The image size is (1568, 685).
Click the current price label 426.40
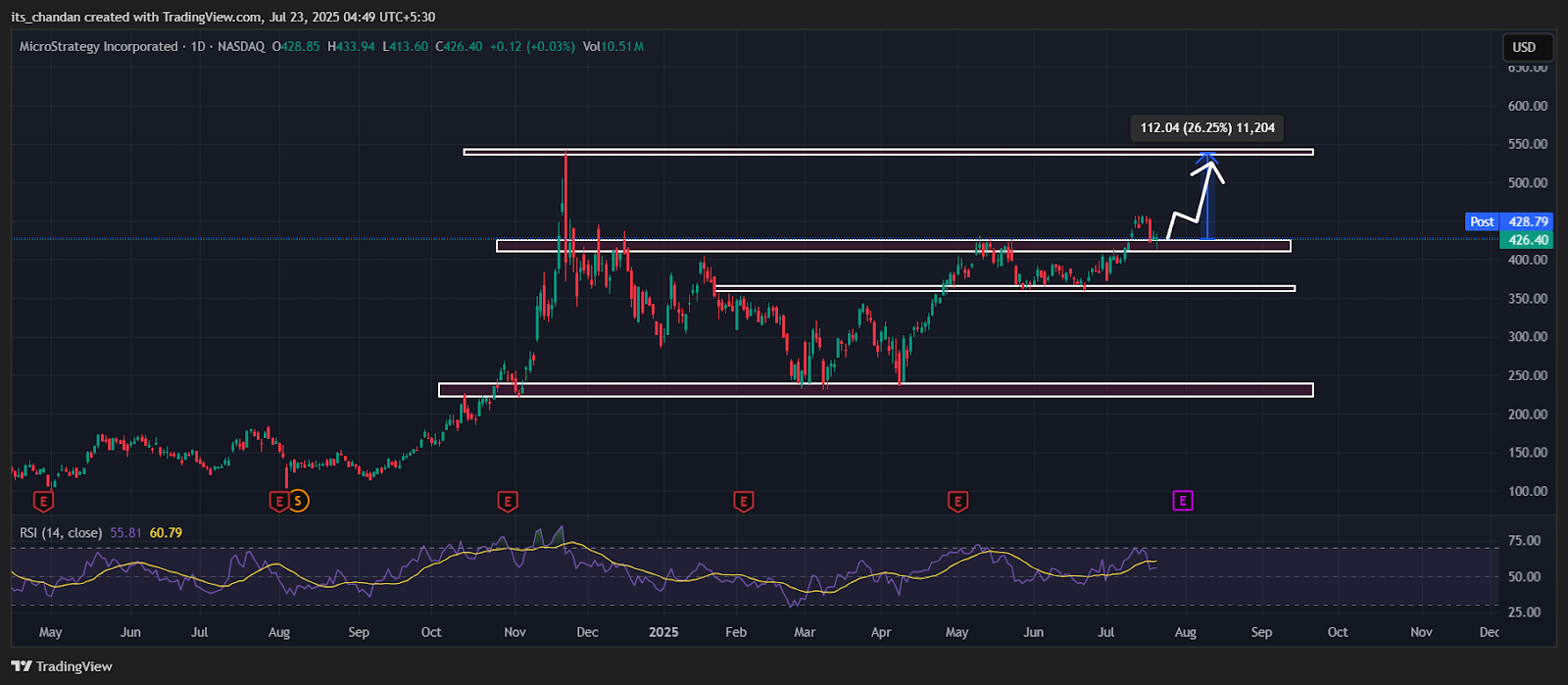click(x=1528, y=240)
